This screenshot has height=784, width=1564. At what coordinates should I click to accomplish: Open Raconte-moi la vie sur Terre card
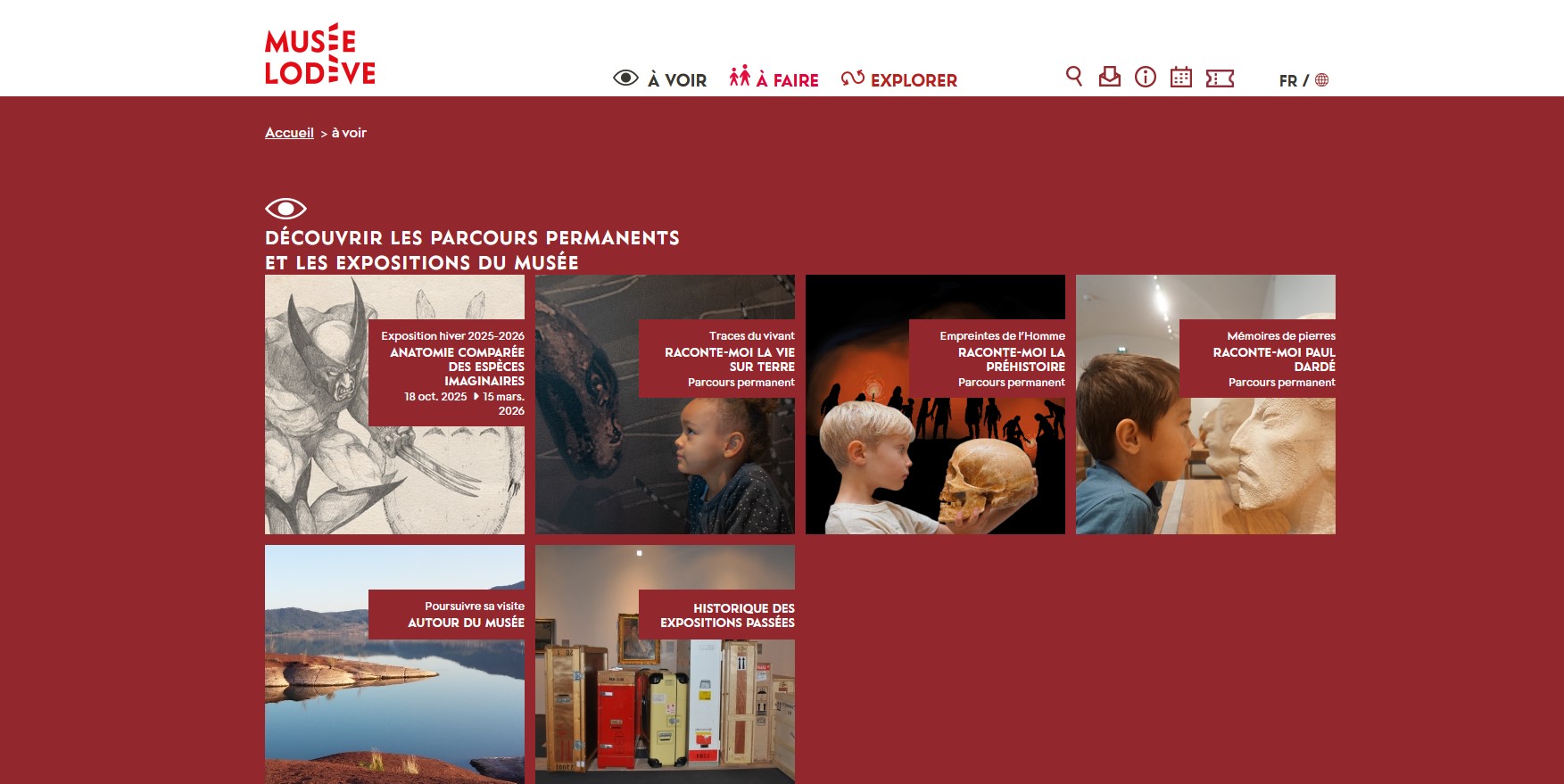point(665,404)
